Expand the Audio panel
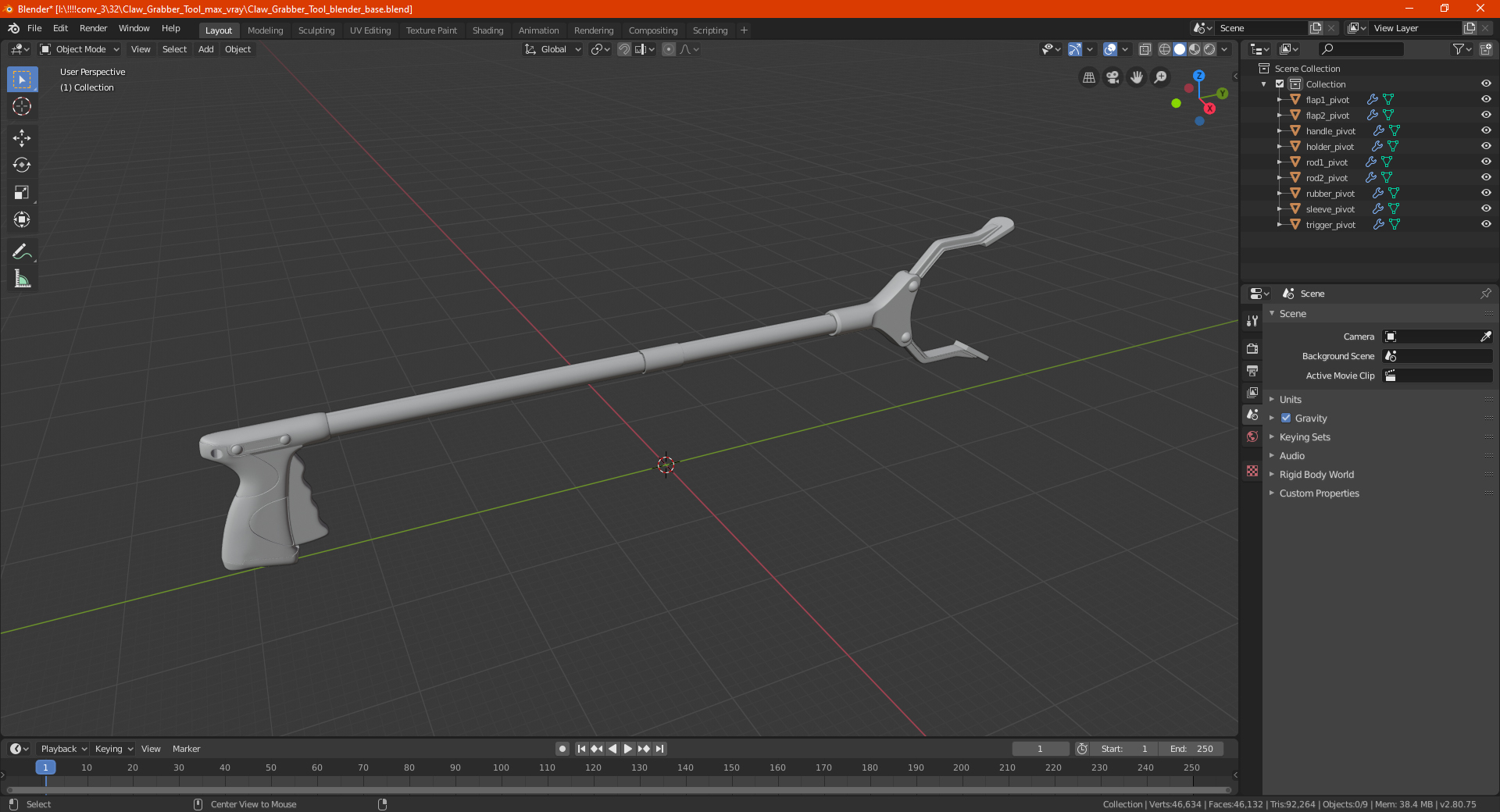Image resolution: width=1500 pixels, height=812 pixels. [1291, 456]
